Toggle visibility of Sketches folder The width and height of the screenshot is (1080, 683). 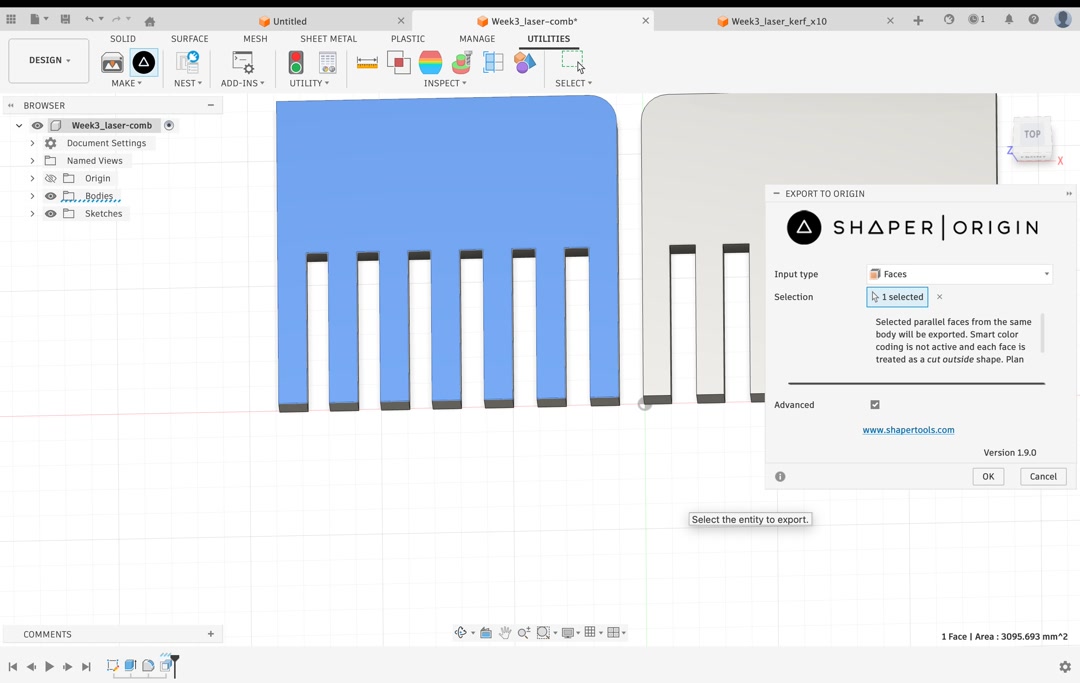tap(50, 213)
